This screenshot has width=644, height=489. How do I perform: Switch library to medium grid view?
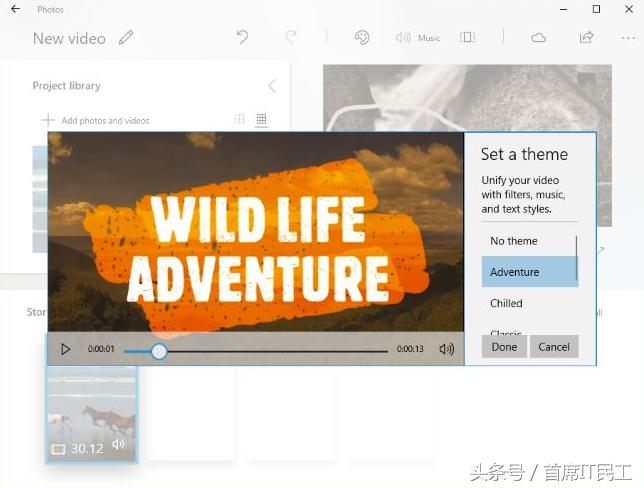click(239, 119)
